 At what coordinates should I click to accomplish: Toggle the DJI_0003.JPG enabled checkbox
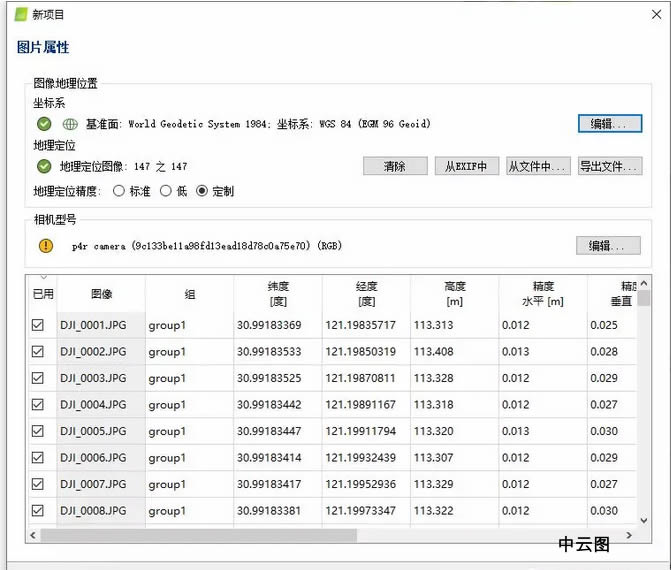click(38, 378)
